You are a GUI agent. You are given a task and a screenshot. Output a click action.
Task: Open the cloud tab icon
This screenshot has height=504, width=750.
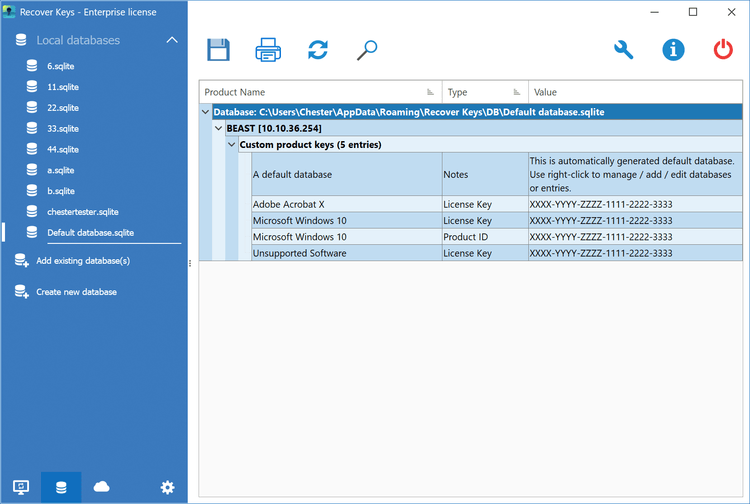tap(101, 487)
